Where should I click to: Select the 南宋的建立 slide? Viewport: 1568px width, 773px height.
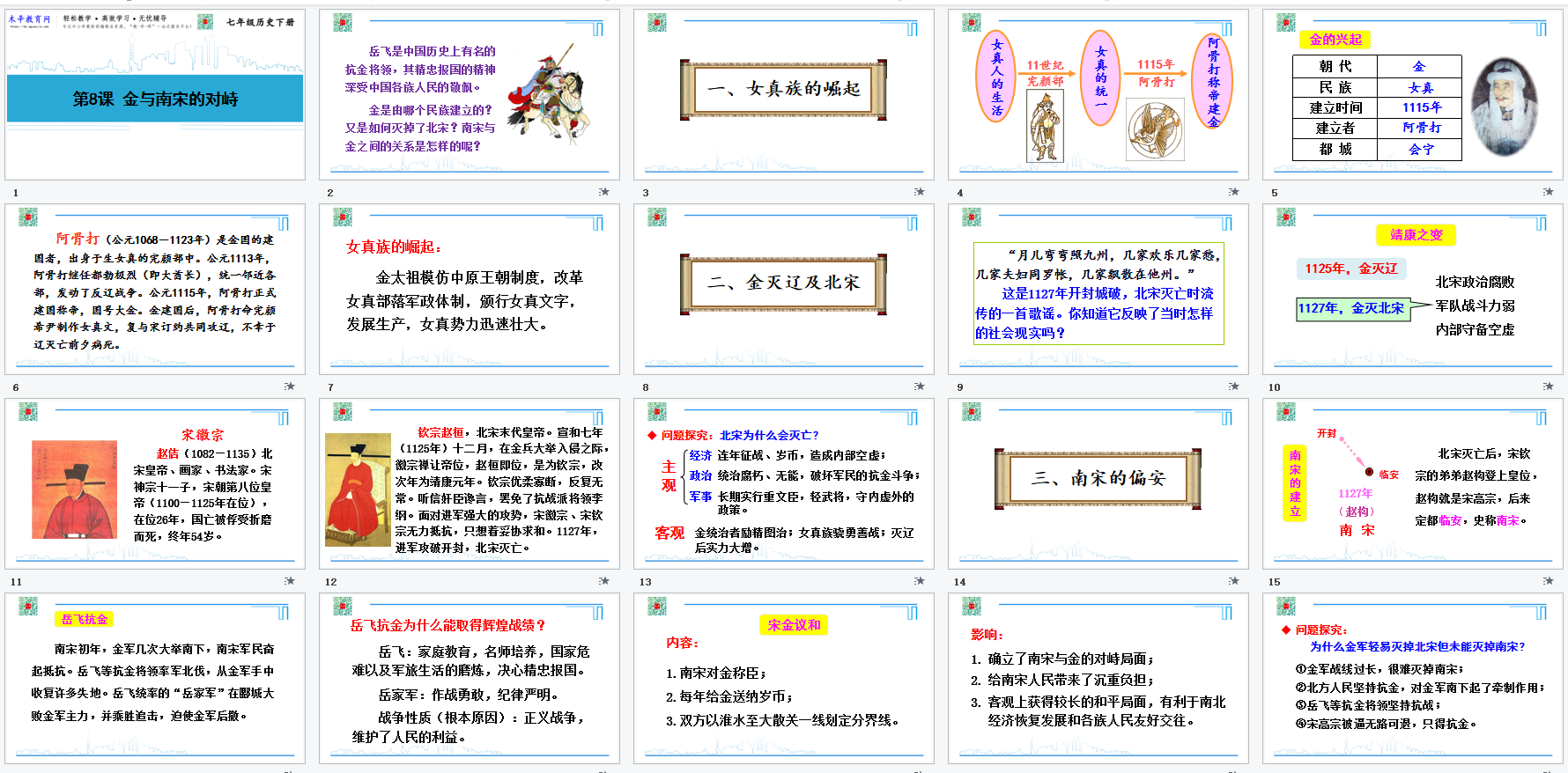point(1413,484)
